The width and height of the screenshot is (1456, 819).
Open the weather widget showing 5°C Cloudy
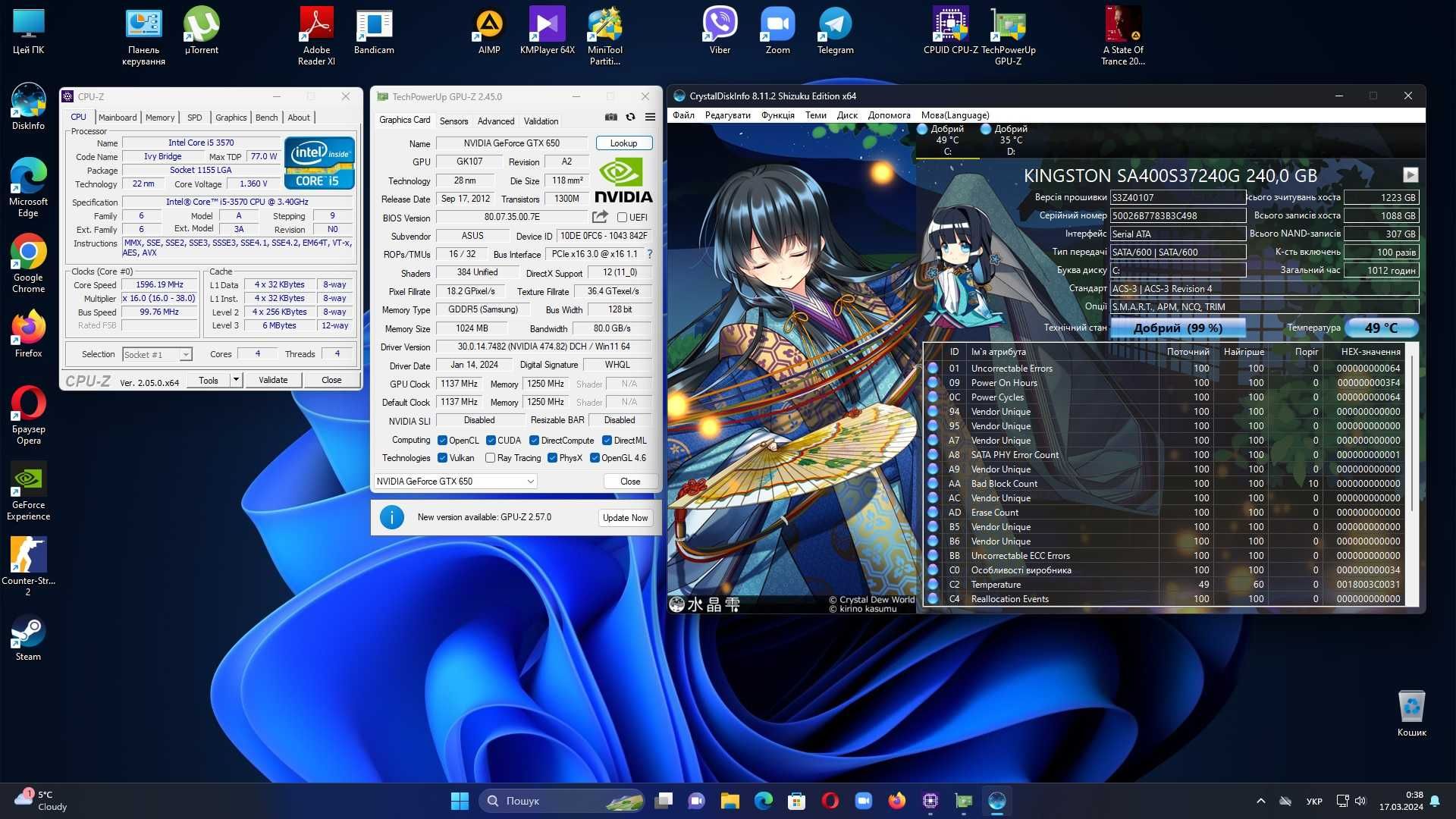(x=41, y=801)
